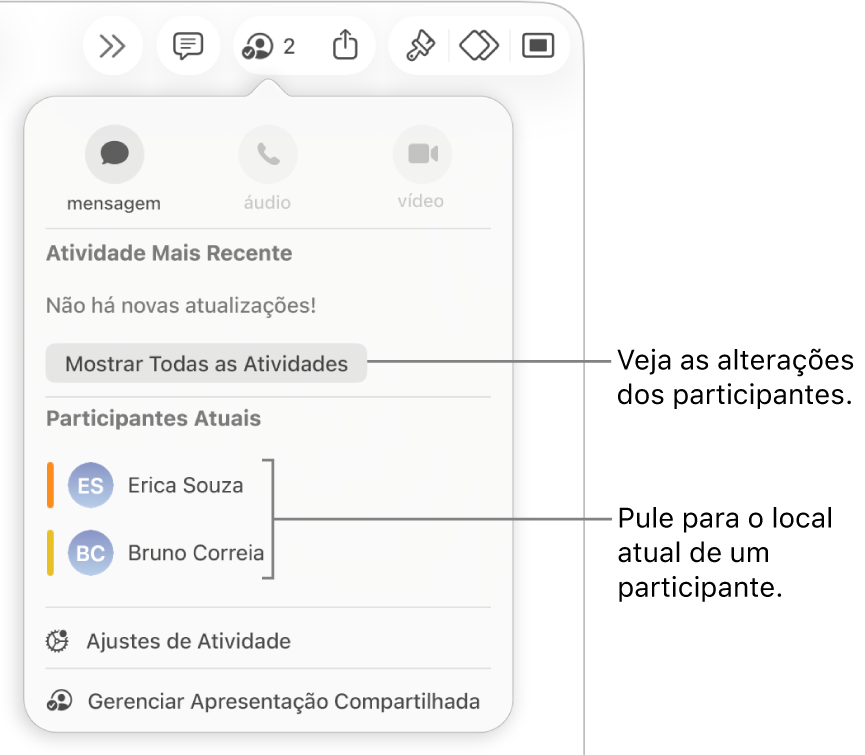The height and width of the screenshot is (755, 865).
Task: Expand the toolbar overflow double-chevron
Action: pyautogui.click(x=112, y=46)
